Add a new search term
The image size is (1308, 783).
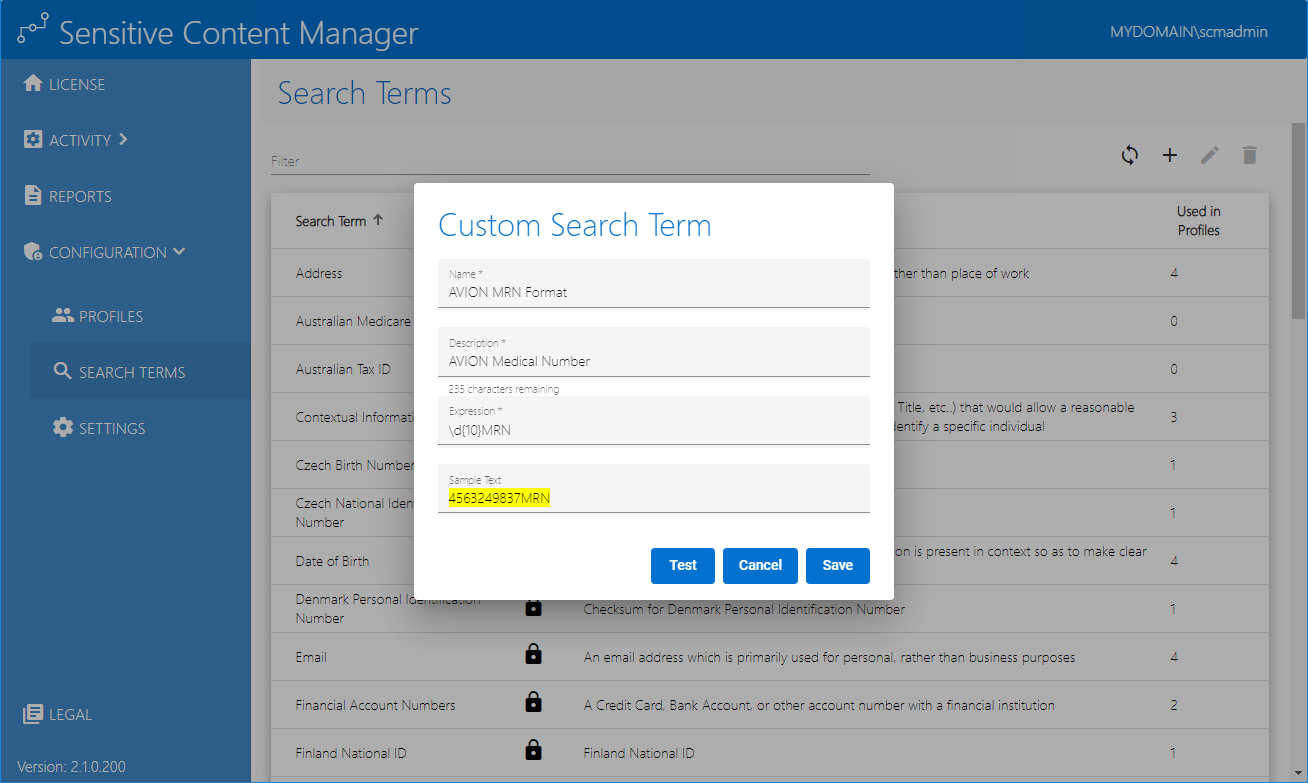point(1170,155)
